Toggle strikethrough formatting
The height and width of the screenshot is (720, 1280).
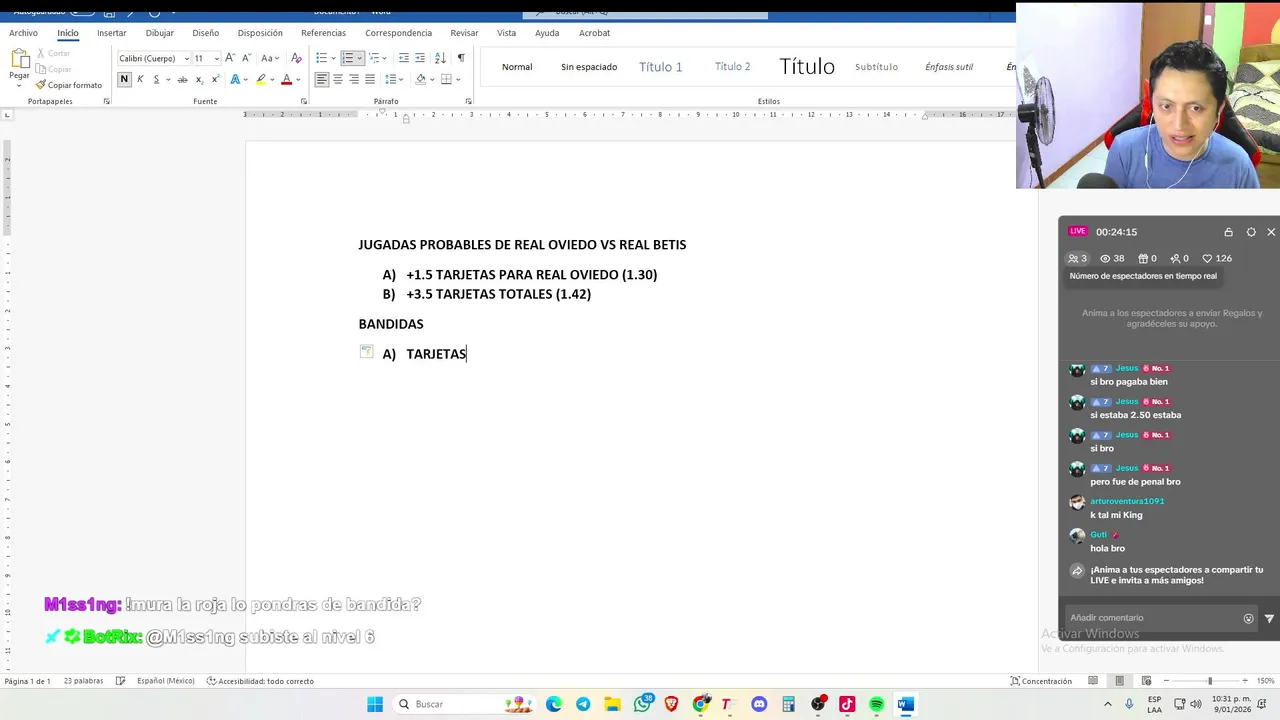pos(183,79)
